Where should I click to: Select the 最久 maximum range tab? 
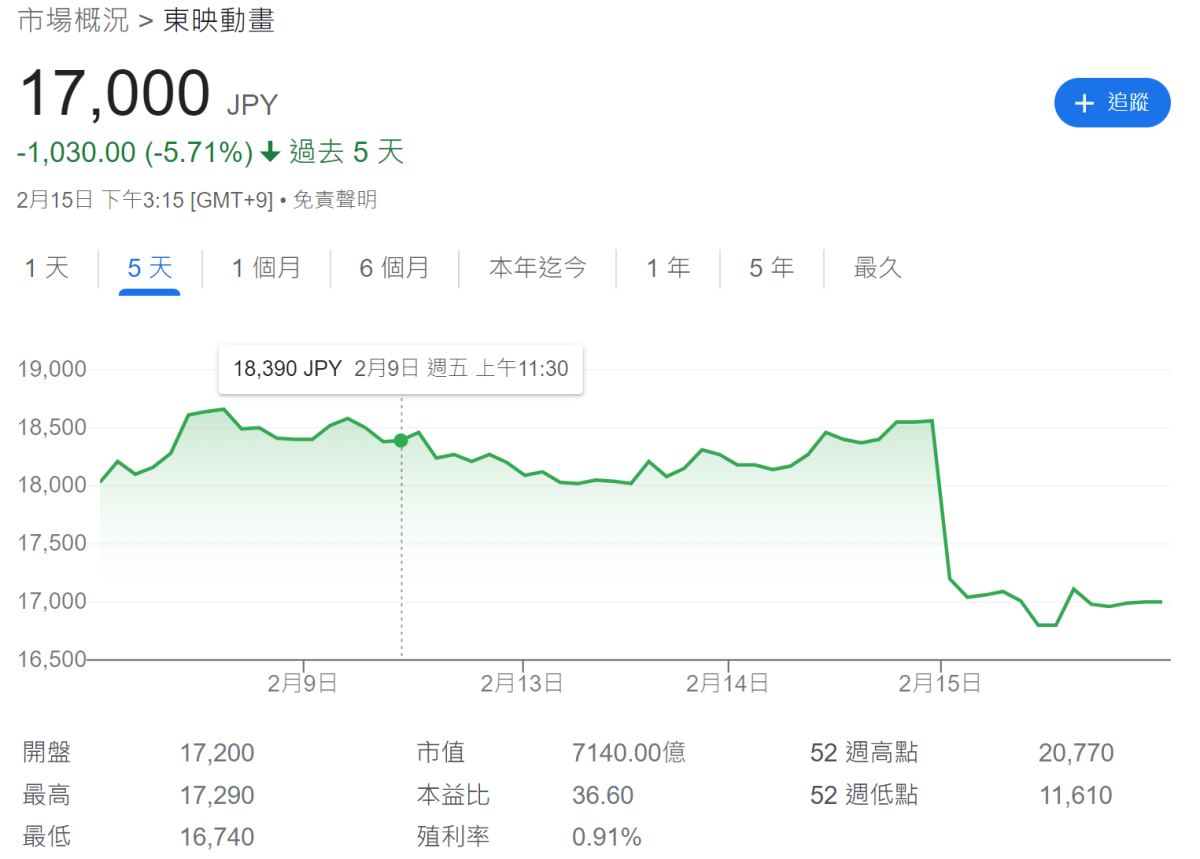pyautogui.click(x=878, y=268)
